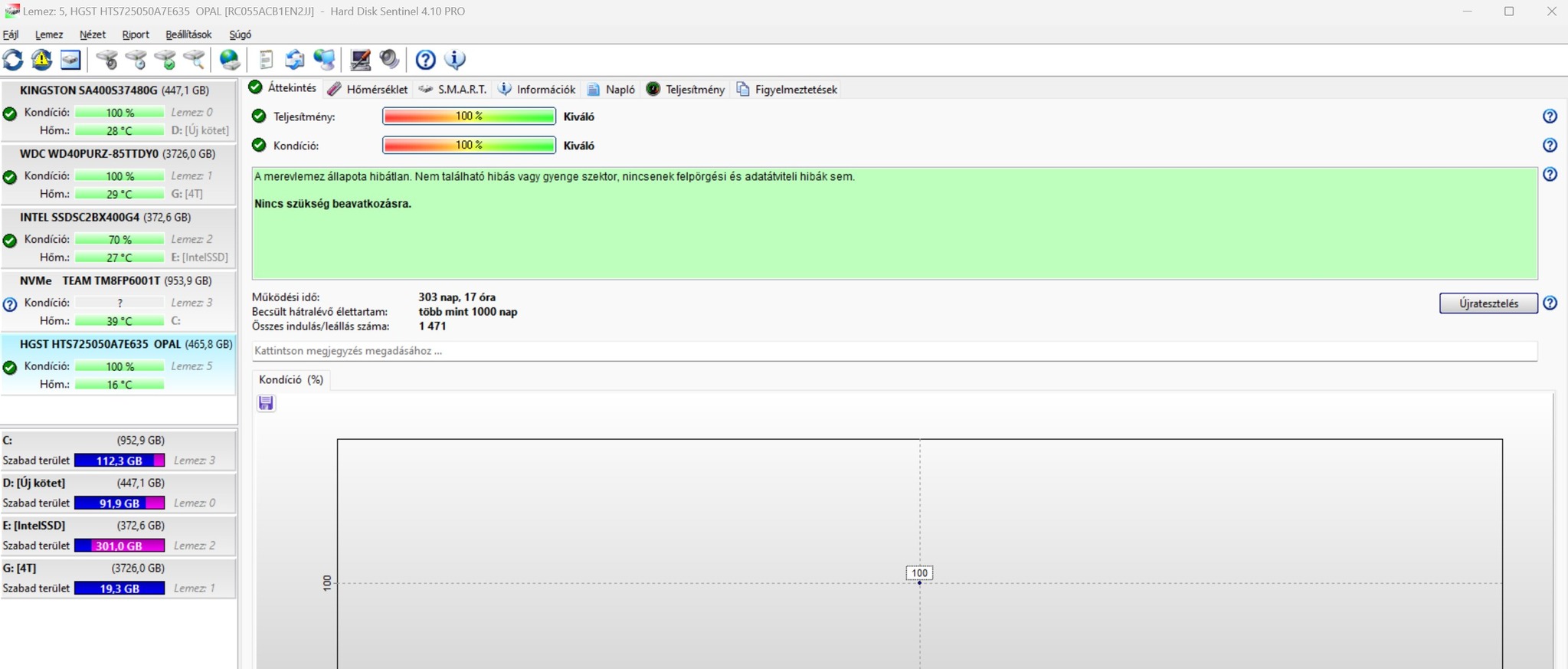Open the Súgó menu
The height and width of the screenshot is (669, 1568).
240,34
